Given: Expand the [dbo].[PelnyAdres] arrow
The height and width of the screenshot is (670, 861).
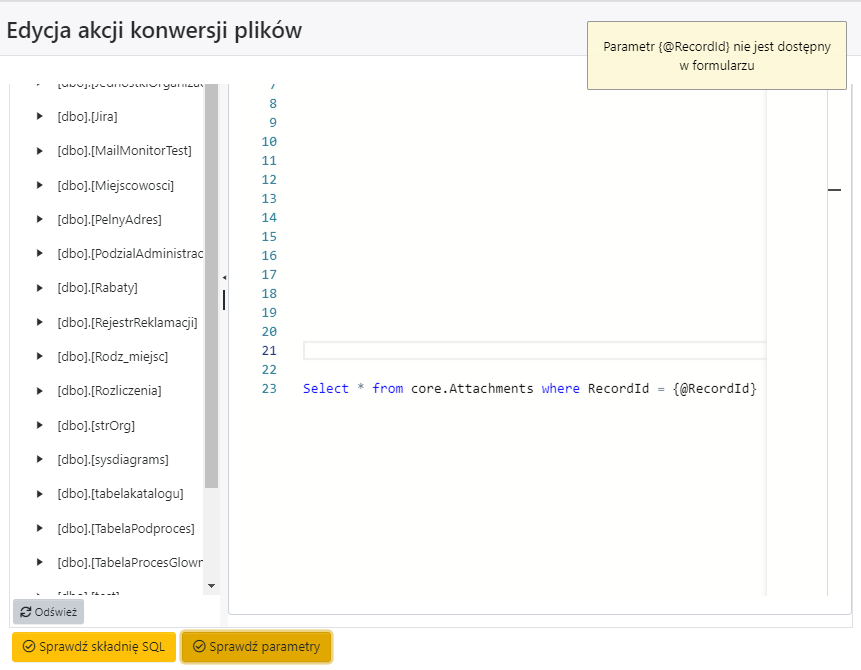Looking at the screenshot, I should coord(40,219).
